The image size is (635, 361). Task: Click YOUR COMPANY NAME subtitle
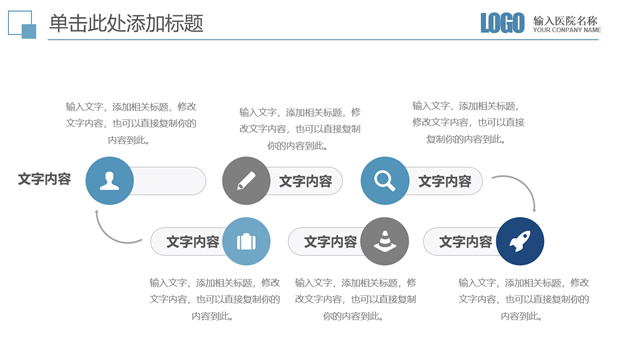tap(567, 30)
